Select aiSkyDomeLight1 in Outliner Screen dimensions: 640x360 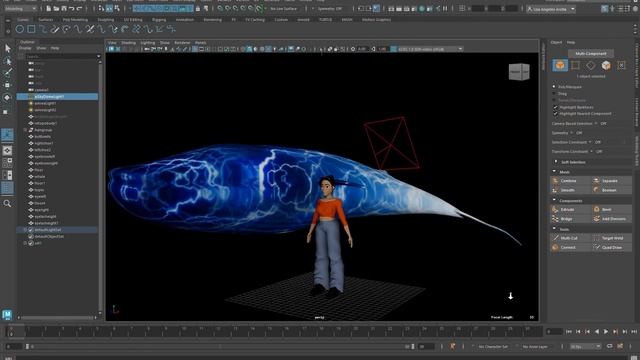(x=57, y=96)
